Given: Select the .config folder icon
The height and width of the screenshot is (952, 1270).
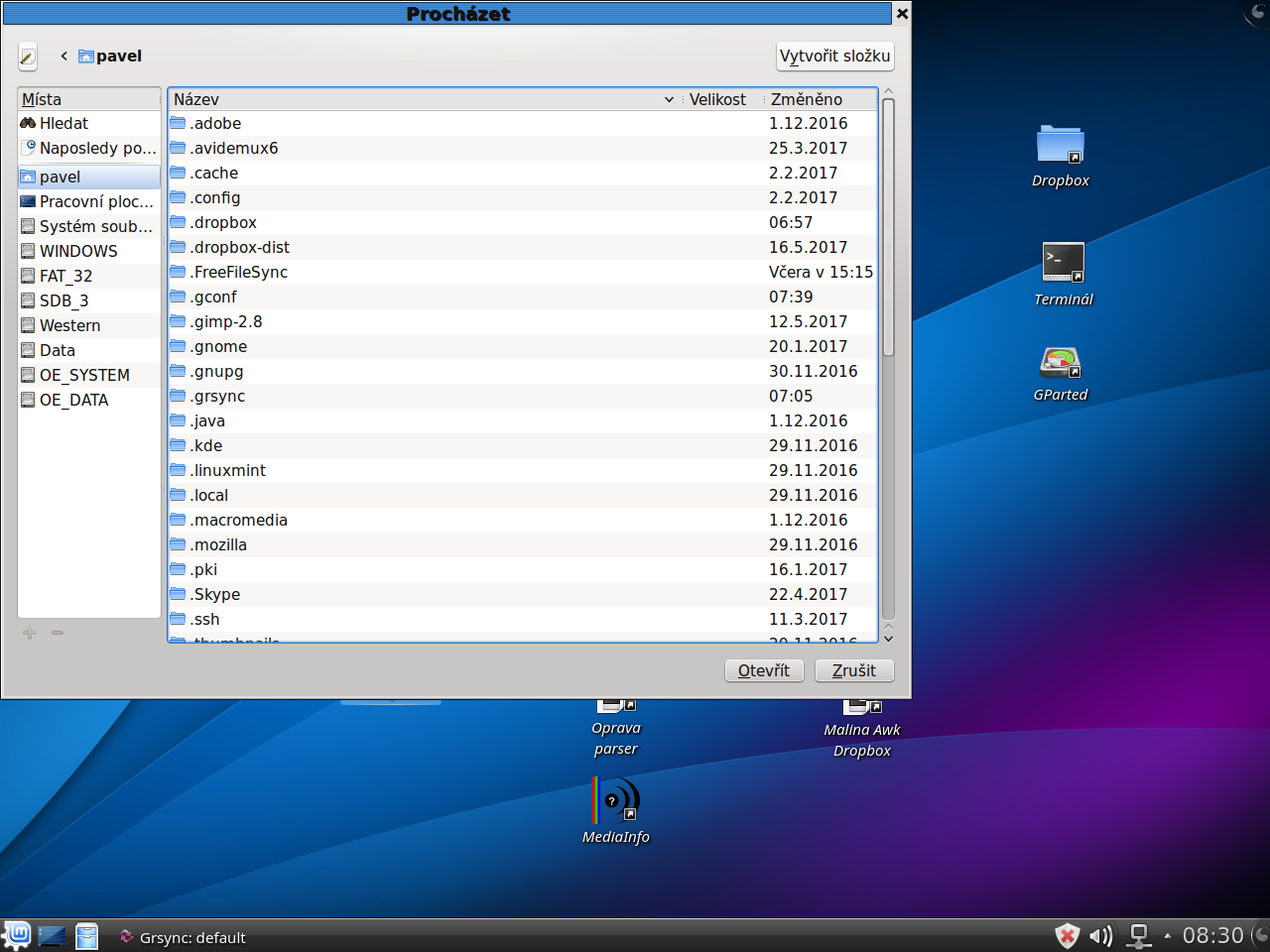Looking at the screenshot, I should pos(178,197).
